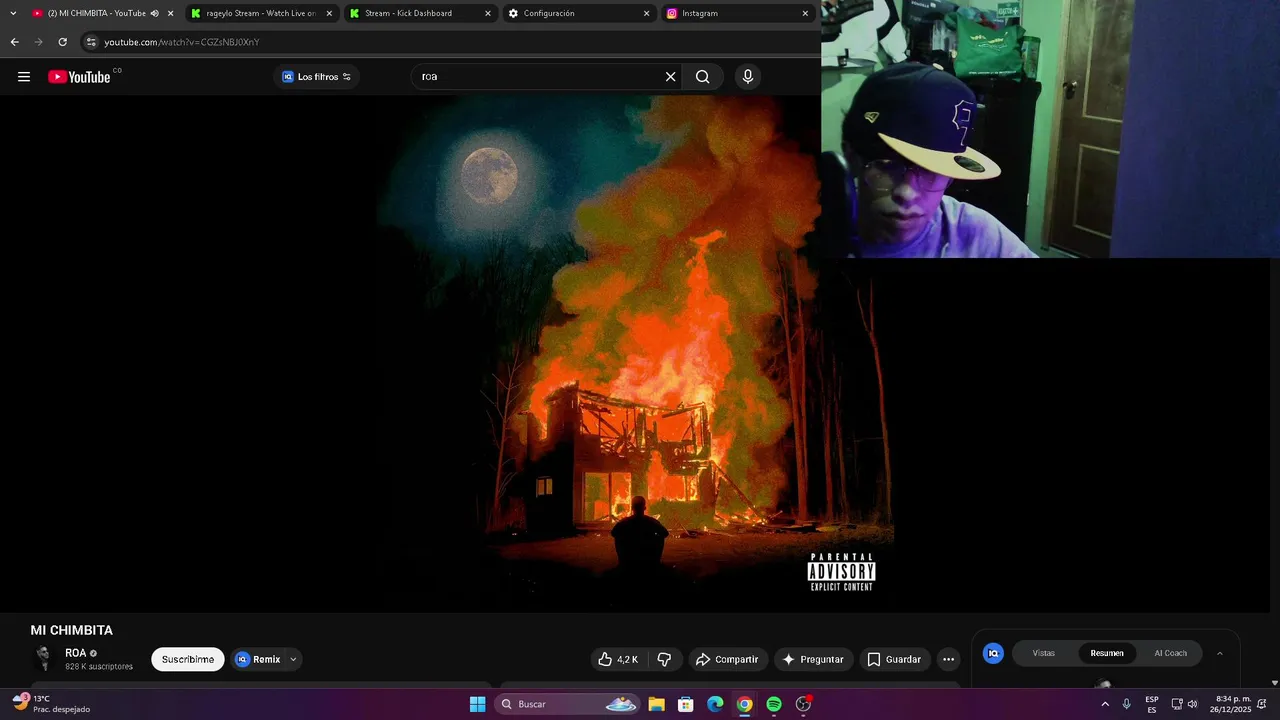Open volume control in system tray
Screen dimensions: 1280x720
click(x=1192, y=704)
